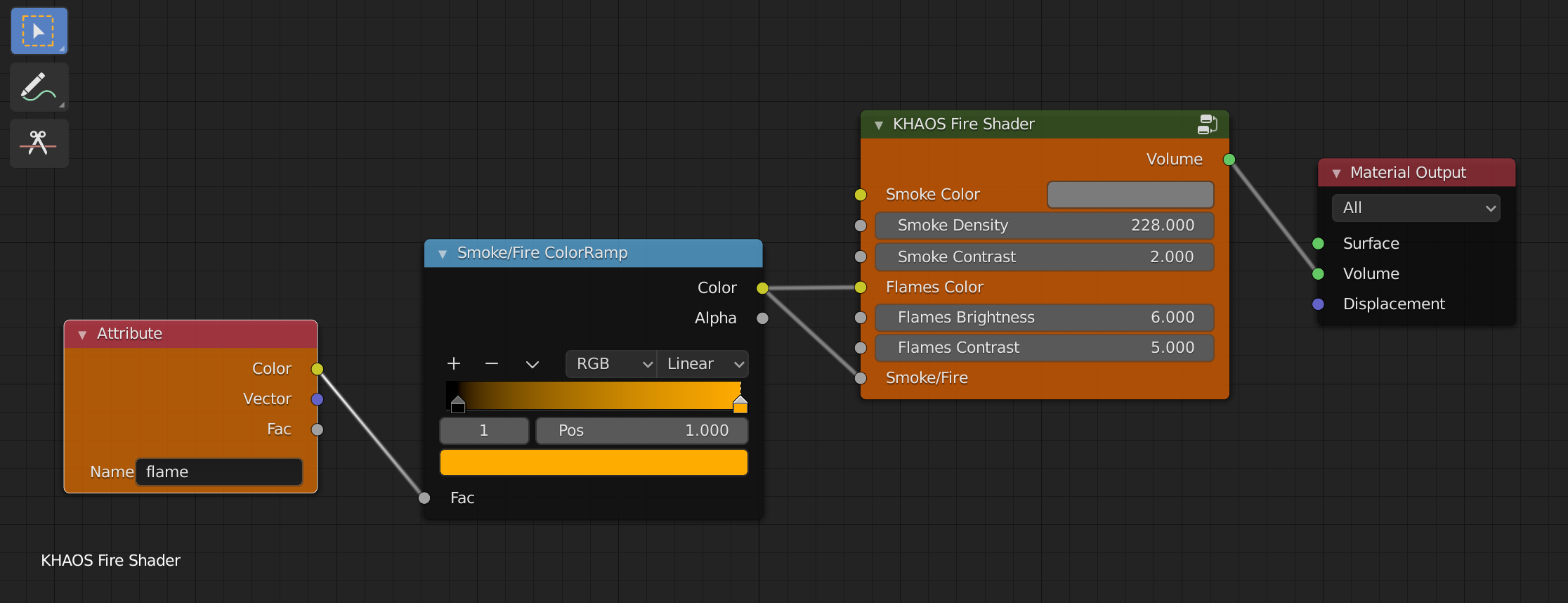Select the Select Box tool
Image resolution: width=1568 pixels, height=603 pixels.
pos(39,32)
